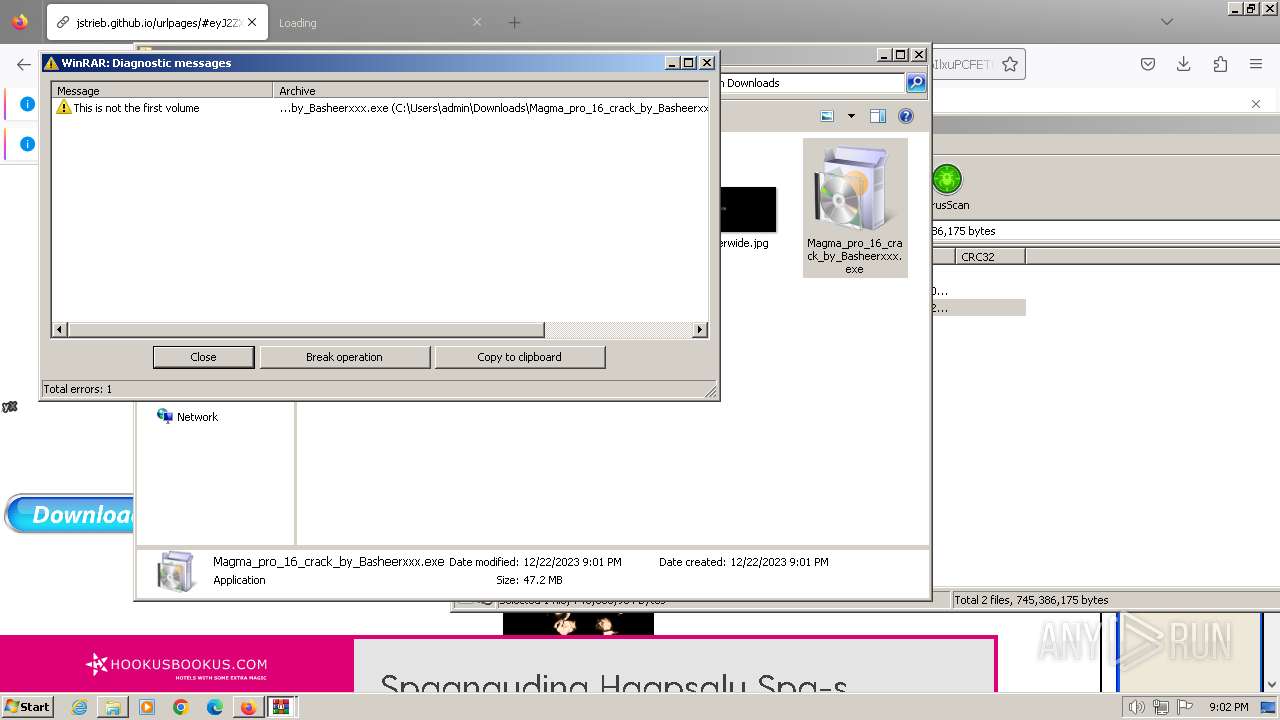Launch Google Chrome from taskbar
Viewport: 1280px width, 720px height.
click(181, 707)
